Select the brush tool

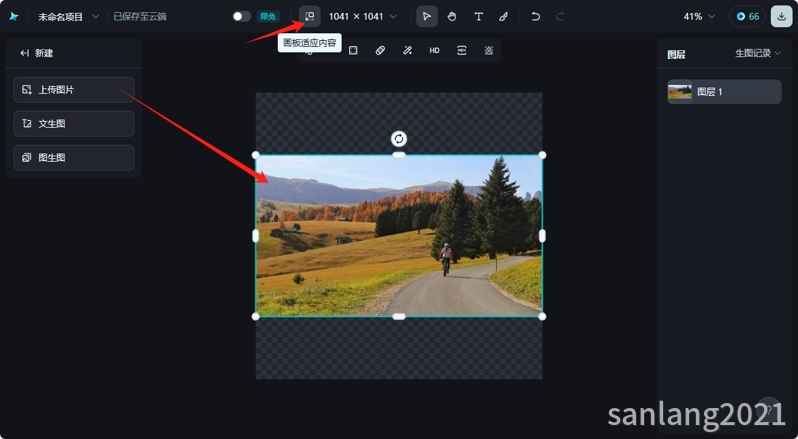503,16
